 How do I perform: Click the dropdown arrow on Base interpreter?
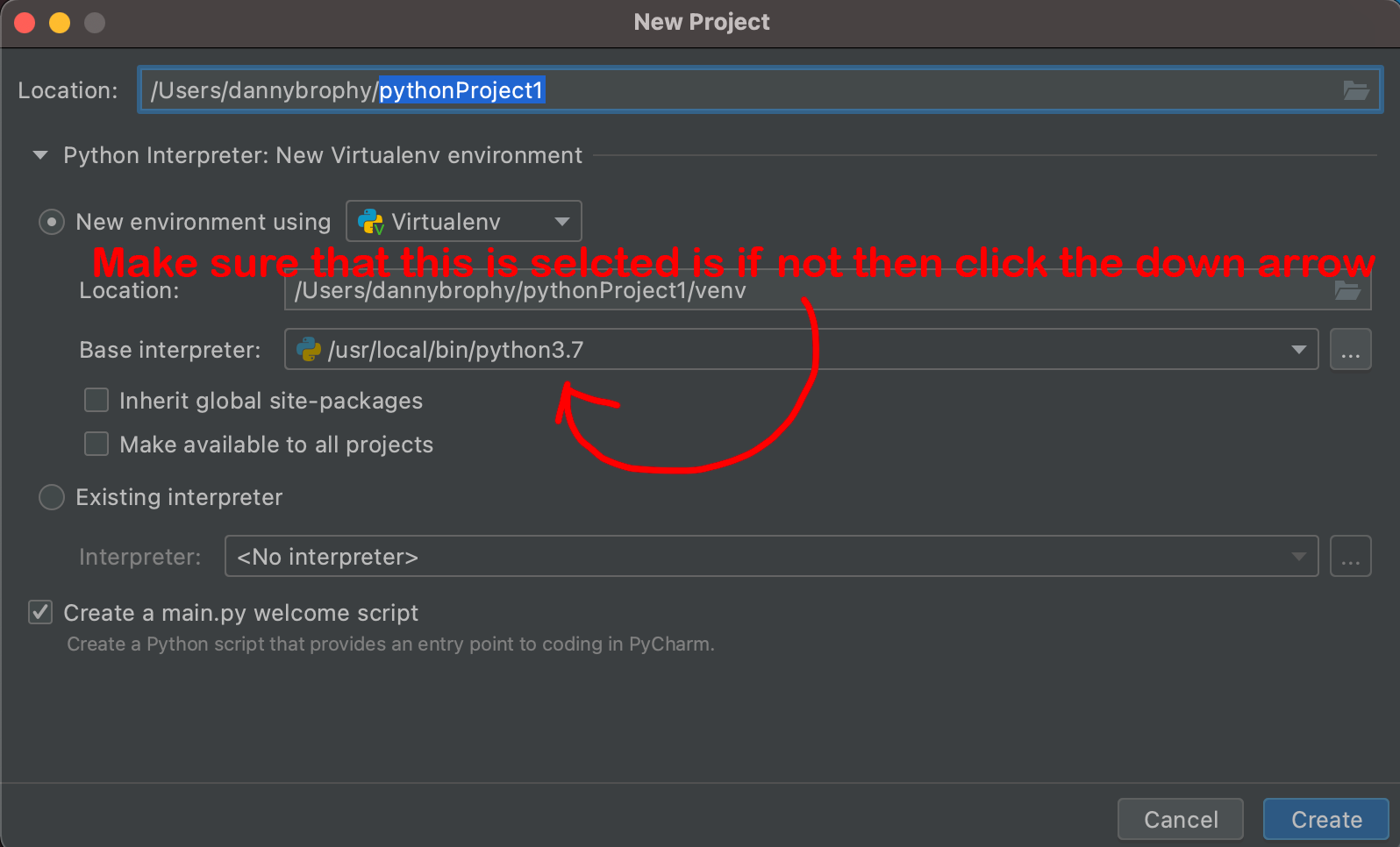[x=1299, y=349]
